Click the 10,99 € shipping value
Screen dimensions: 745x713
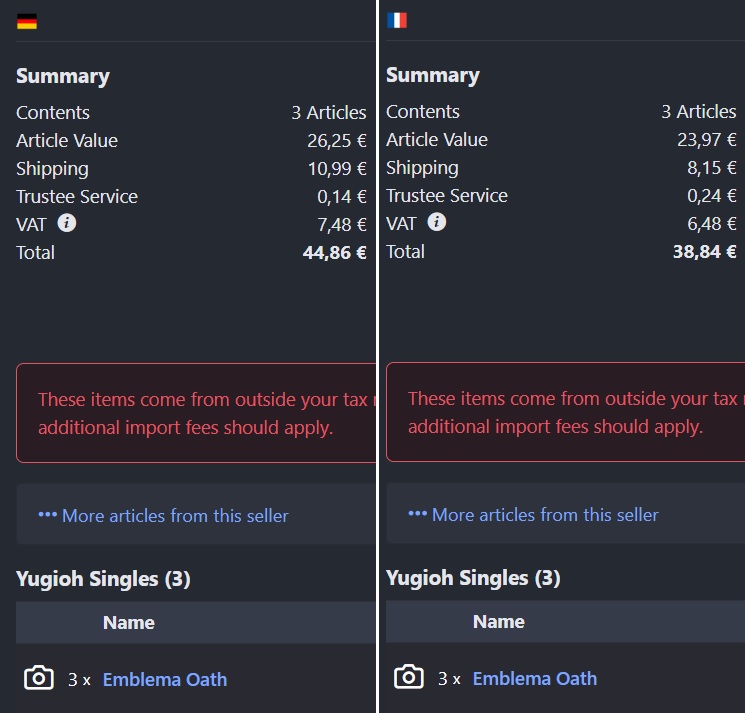337,168
